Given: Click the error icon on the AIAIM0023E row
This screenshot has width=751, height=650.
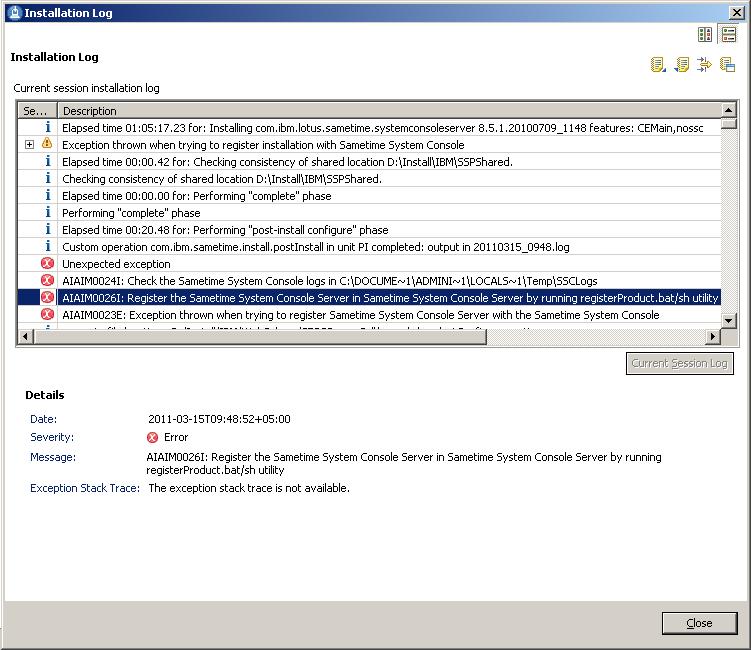Looking at the screenshot, I should [x=47, y=314].
